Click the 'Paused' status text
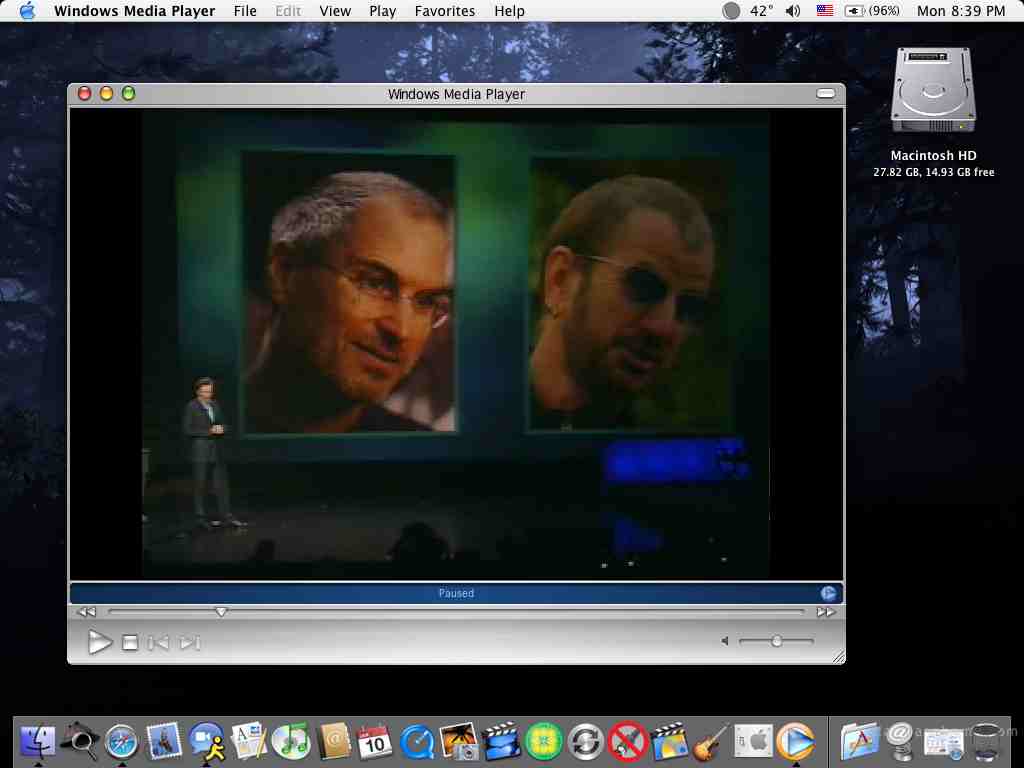The height and width of the screenshot is (768, 1024). [456, 593]
